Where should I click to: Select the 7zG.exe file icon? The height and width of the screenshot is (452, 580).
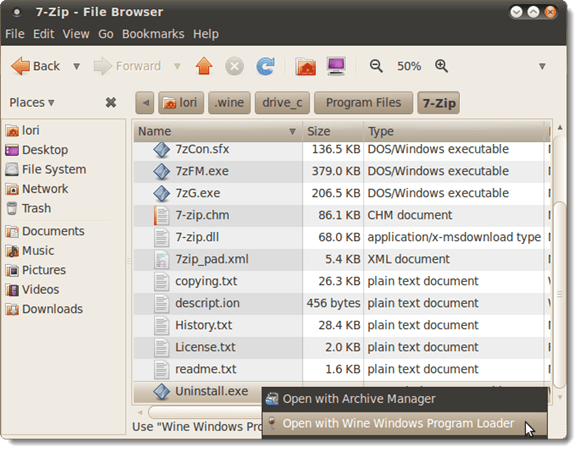point(162,193)
